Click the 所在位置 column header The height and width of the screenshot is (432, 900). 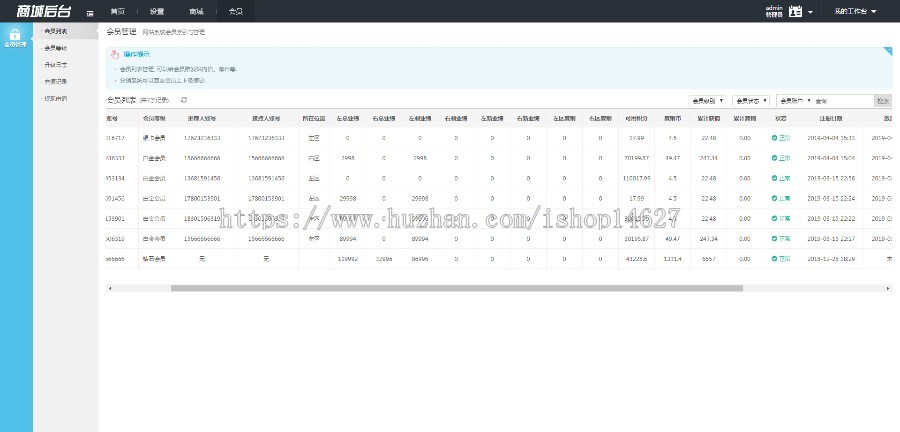pos(314,118)
